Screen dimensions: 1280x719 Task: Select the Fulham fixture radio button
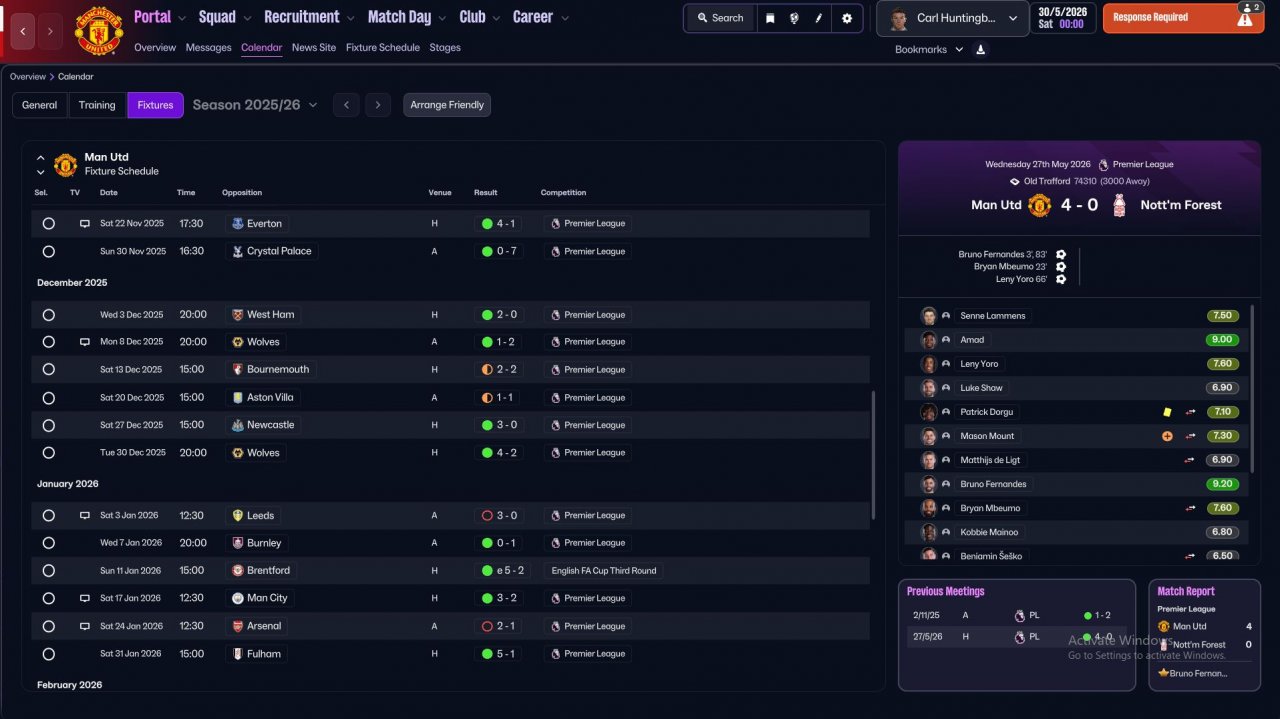[48, 654]
